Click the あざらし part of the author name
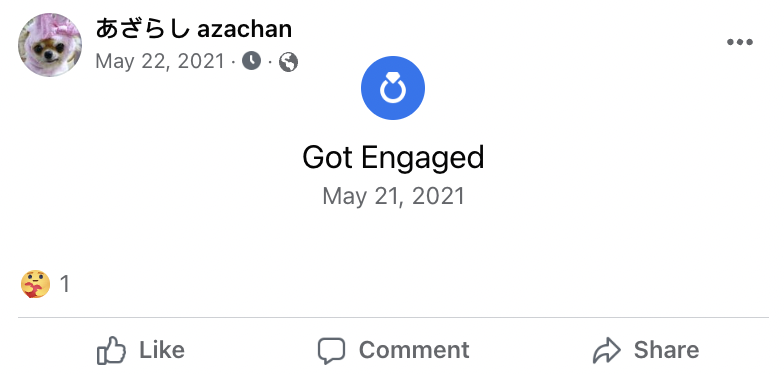784x374 pixels. coord(142,28)
